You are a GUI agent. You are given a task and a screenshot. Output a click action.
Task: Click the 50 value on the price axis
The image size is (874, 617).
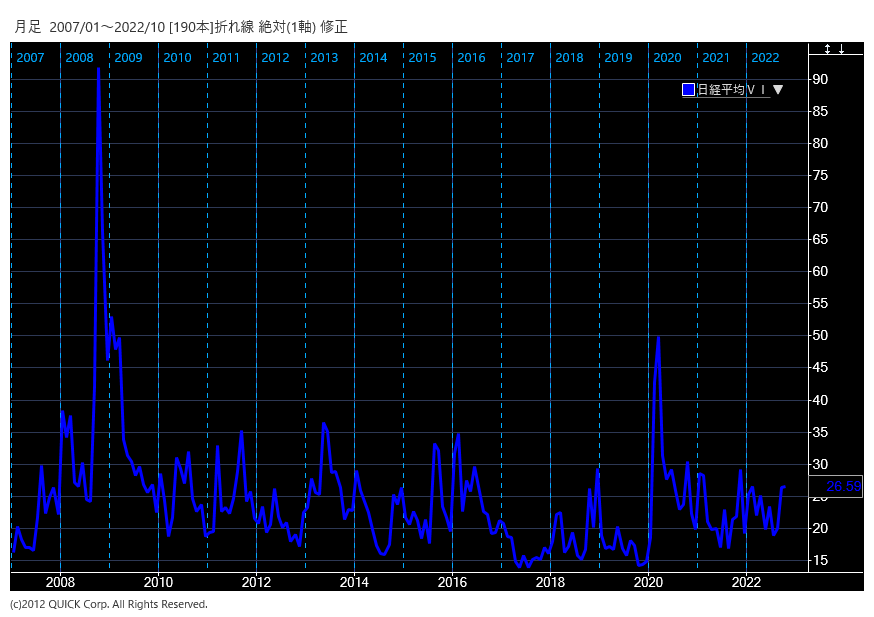click(x=820, y=336)
